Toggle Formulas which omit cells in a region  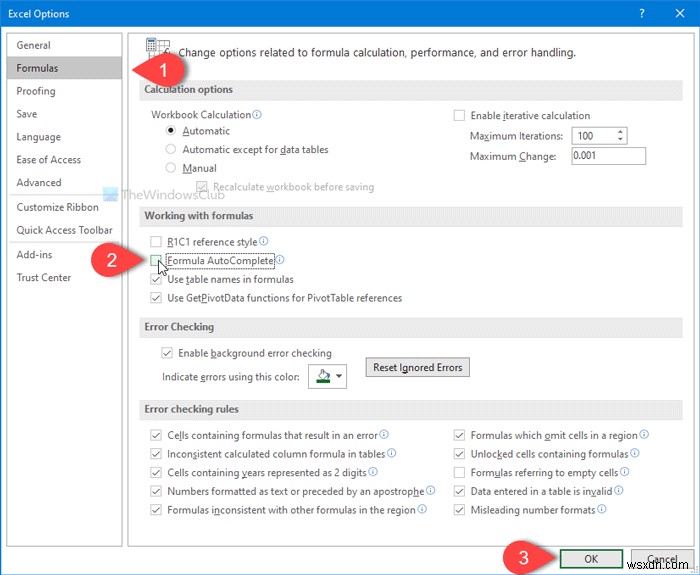point(459,435)
